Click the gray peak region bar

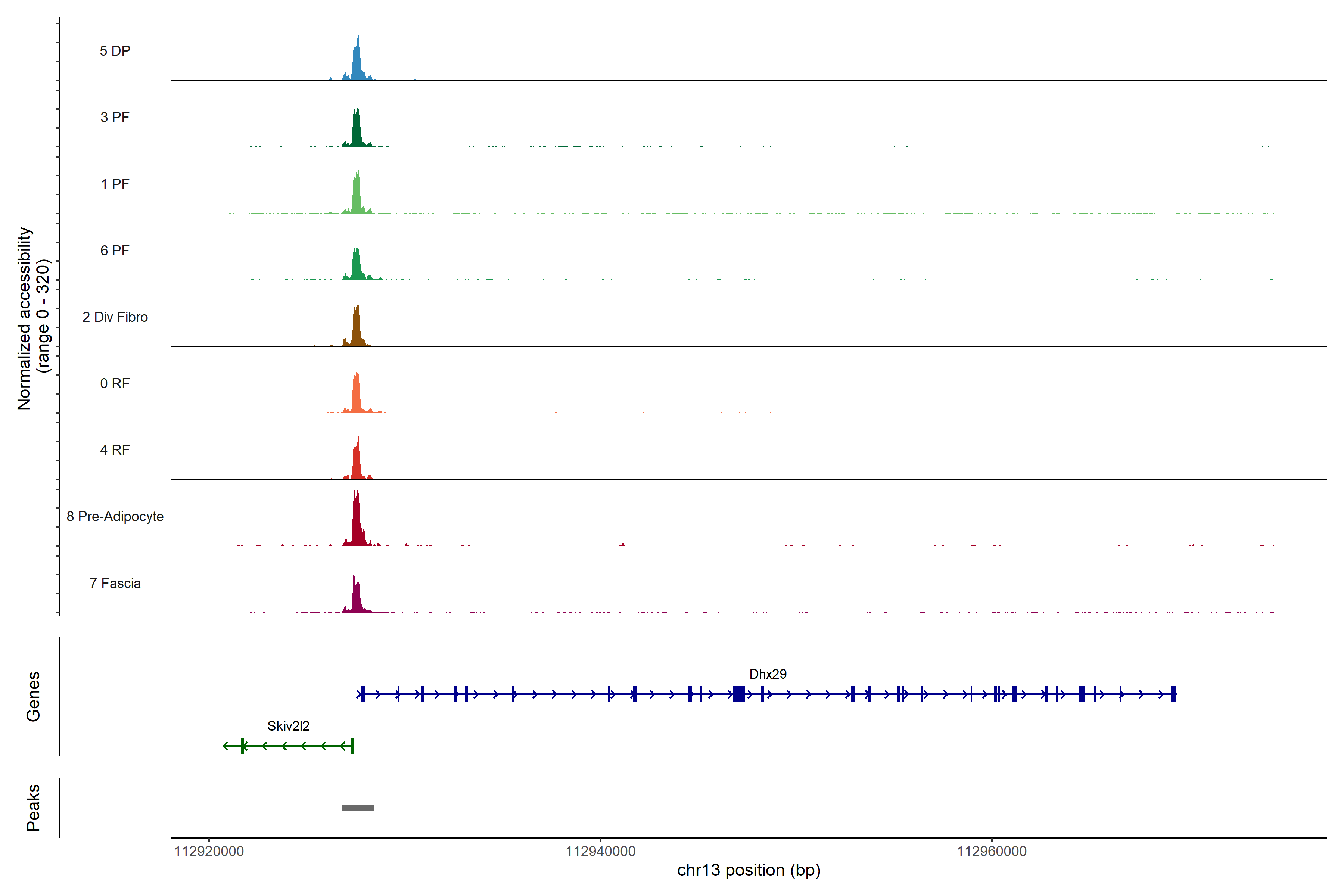pos(358,808)
